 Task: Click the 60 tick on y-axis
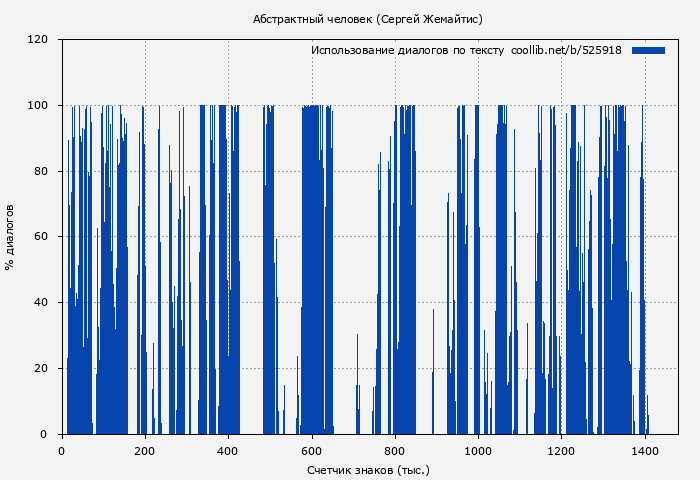(x=41, y=237)
